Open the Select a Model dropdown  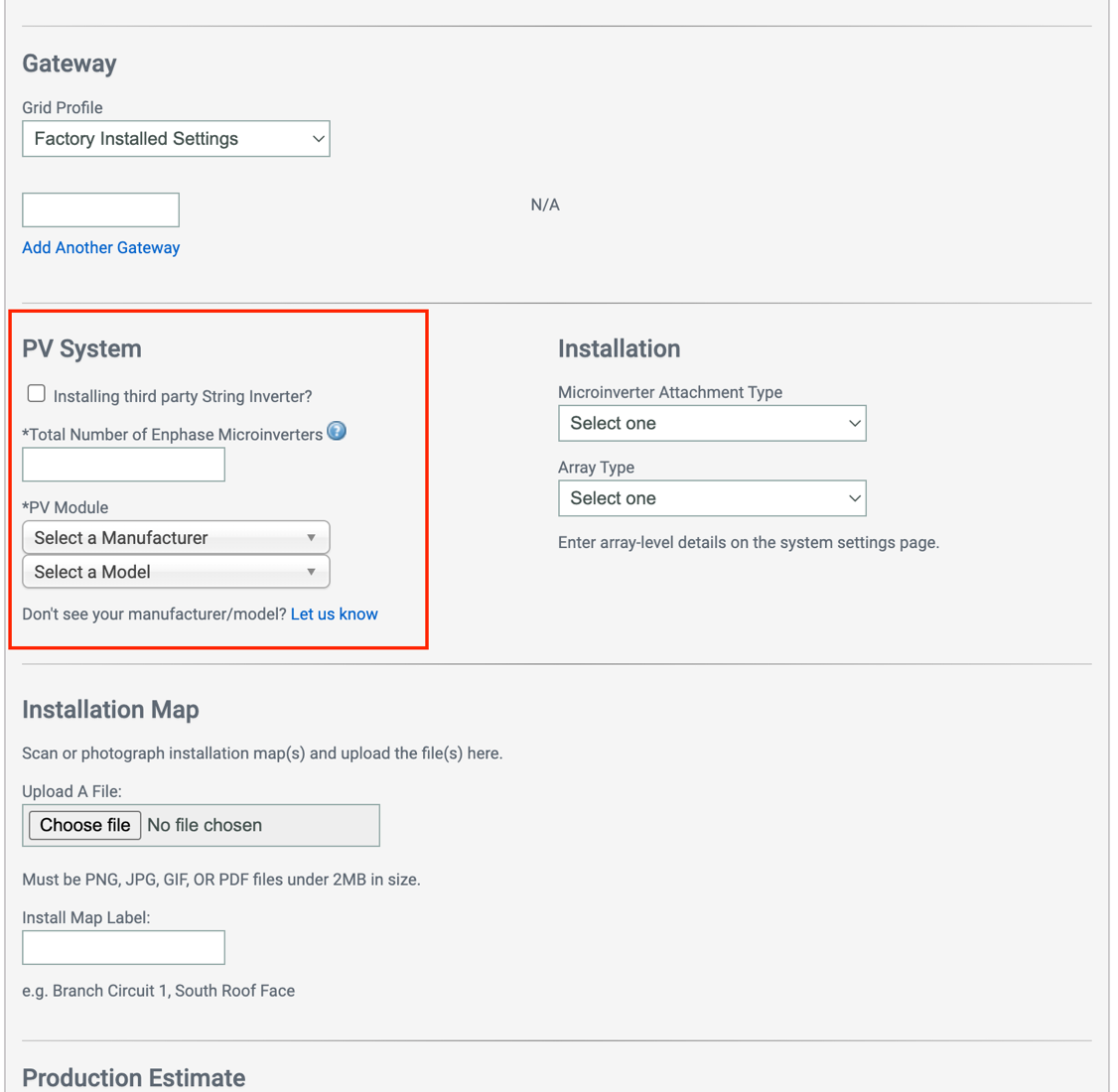click(x=176, y=572)
